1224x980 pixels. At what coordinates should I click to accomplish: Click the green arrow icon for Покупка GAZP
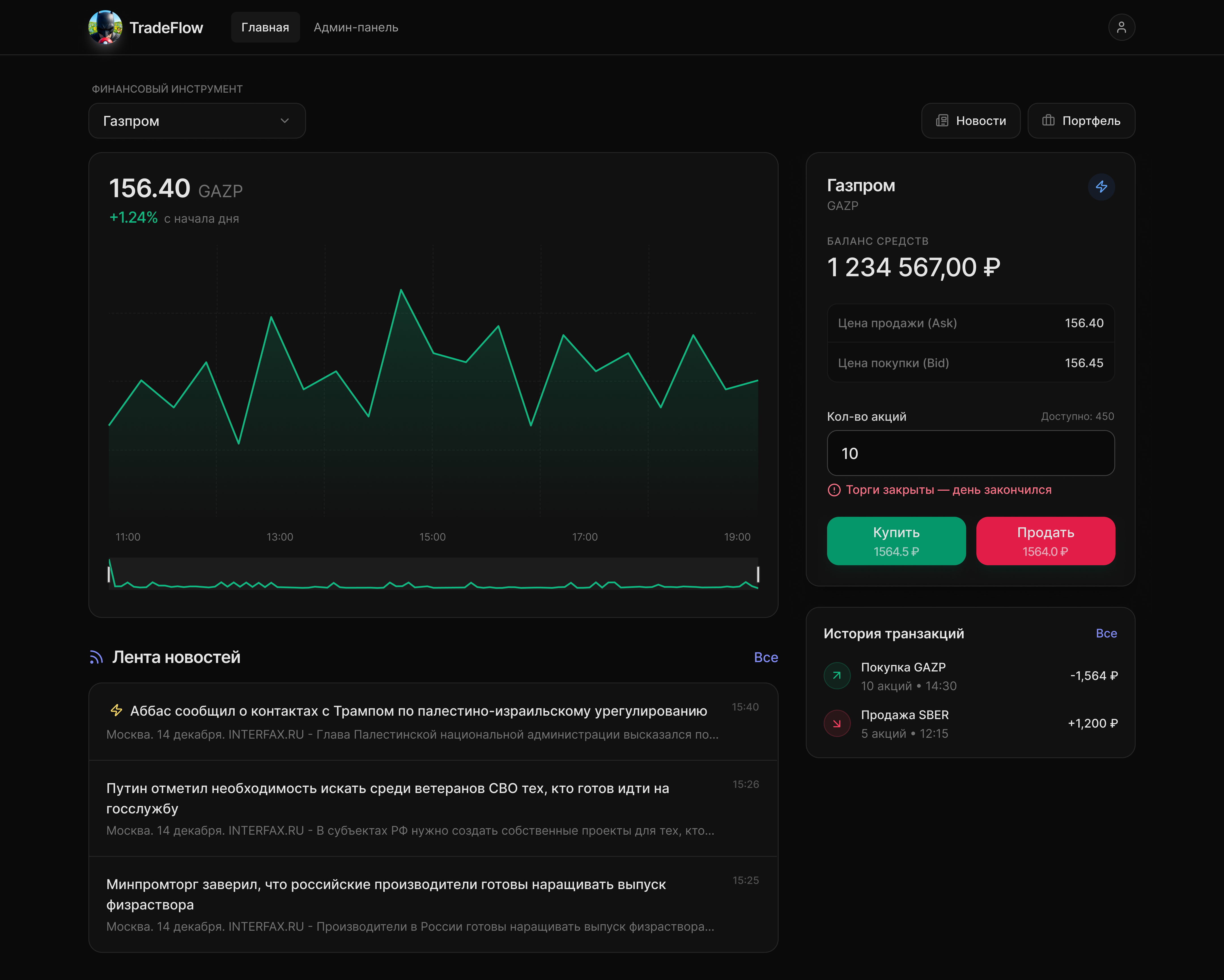[837, 675]
